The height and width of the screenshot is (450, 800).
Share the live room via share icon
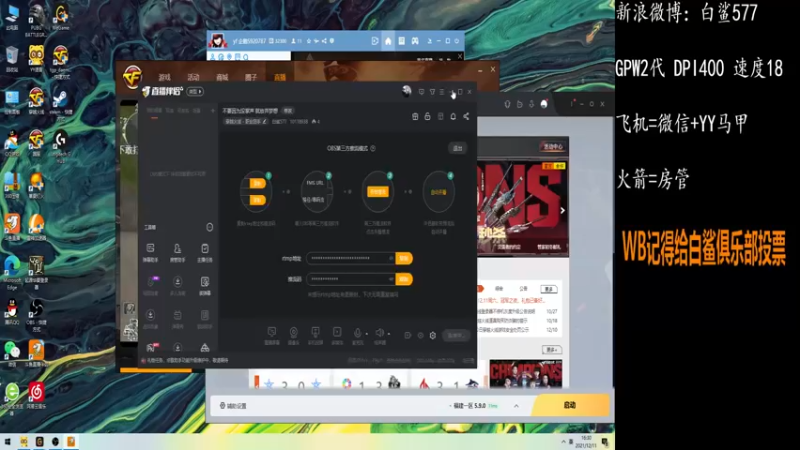click(466, 116)
